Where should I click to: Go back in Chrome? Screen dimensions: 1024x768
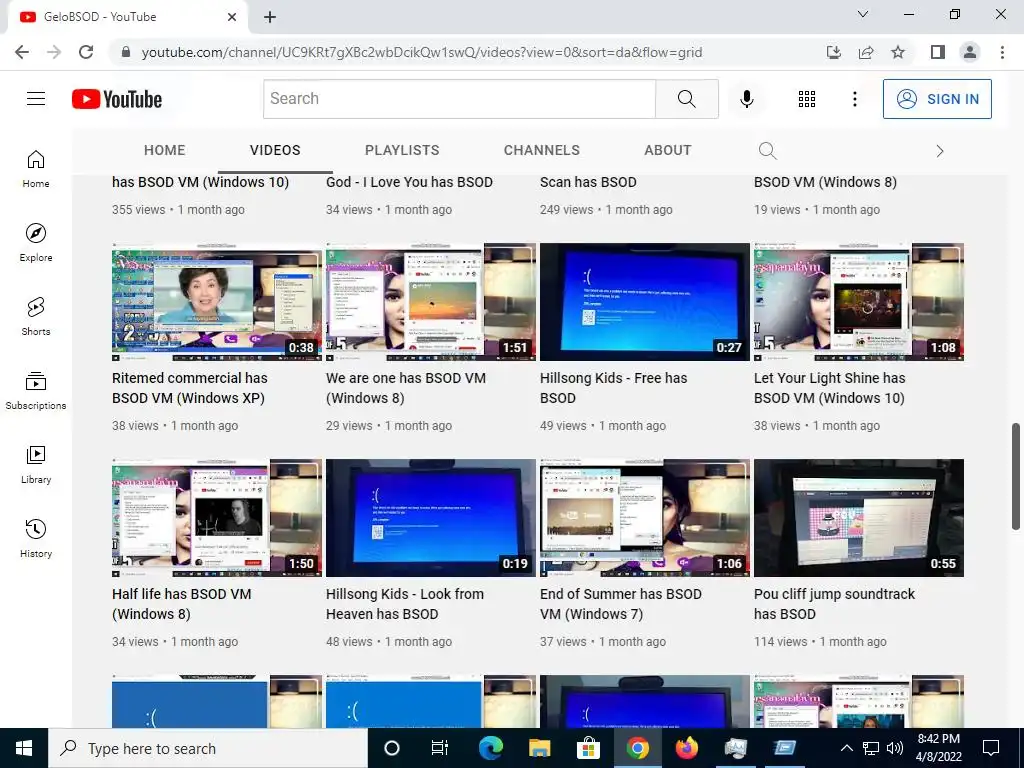click(22, 52)
